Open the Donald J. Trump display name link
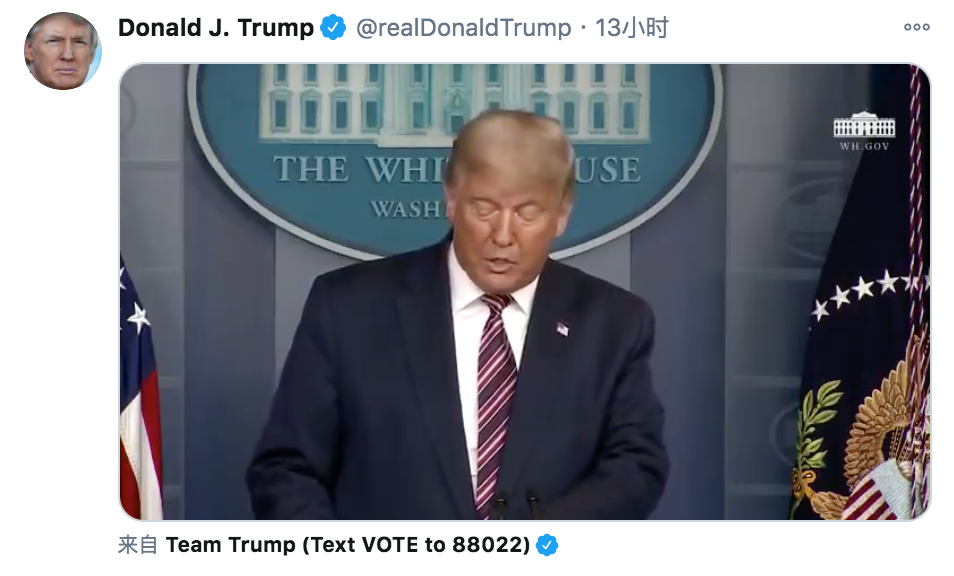Screen dimensions: 954x576 point(216,27)
